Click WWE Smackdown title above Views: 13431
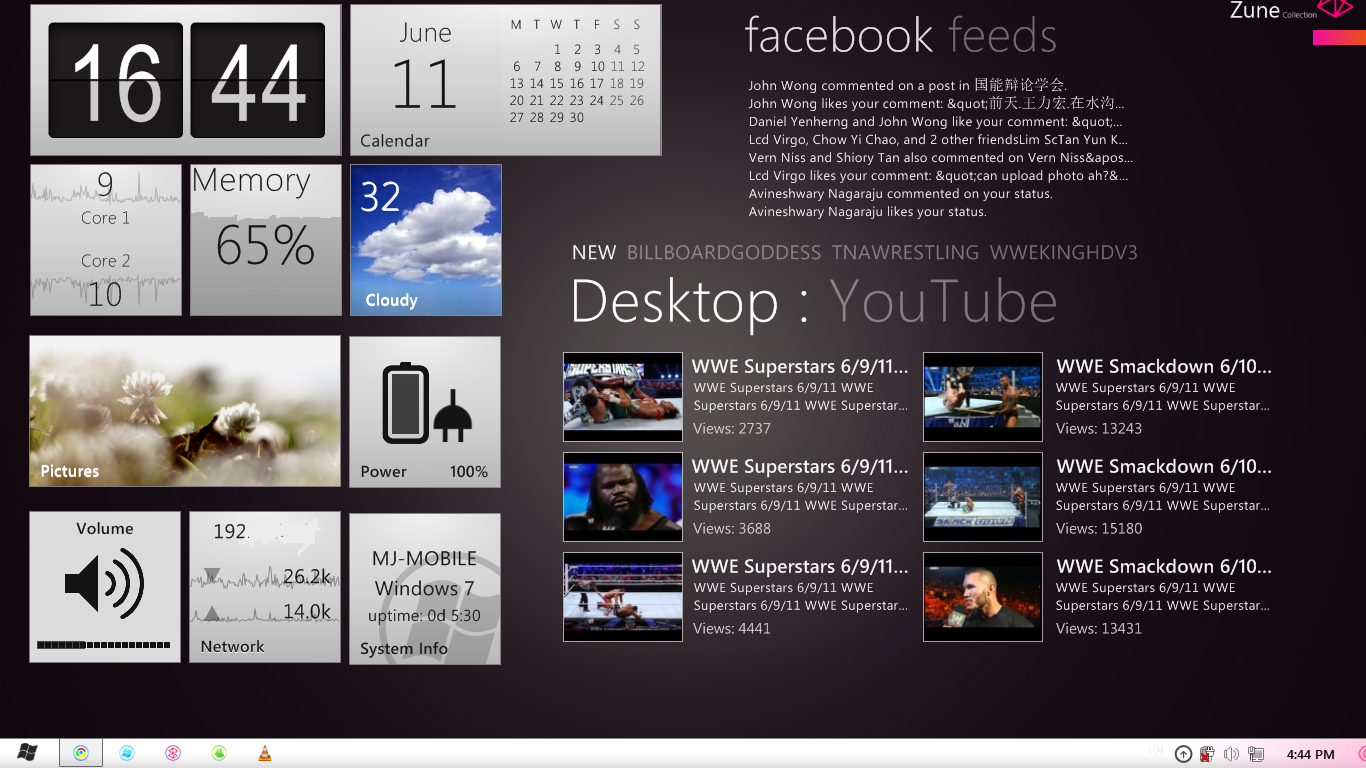The width and height of the screenshot is (1366, 768). tap(1164, 567)
